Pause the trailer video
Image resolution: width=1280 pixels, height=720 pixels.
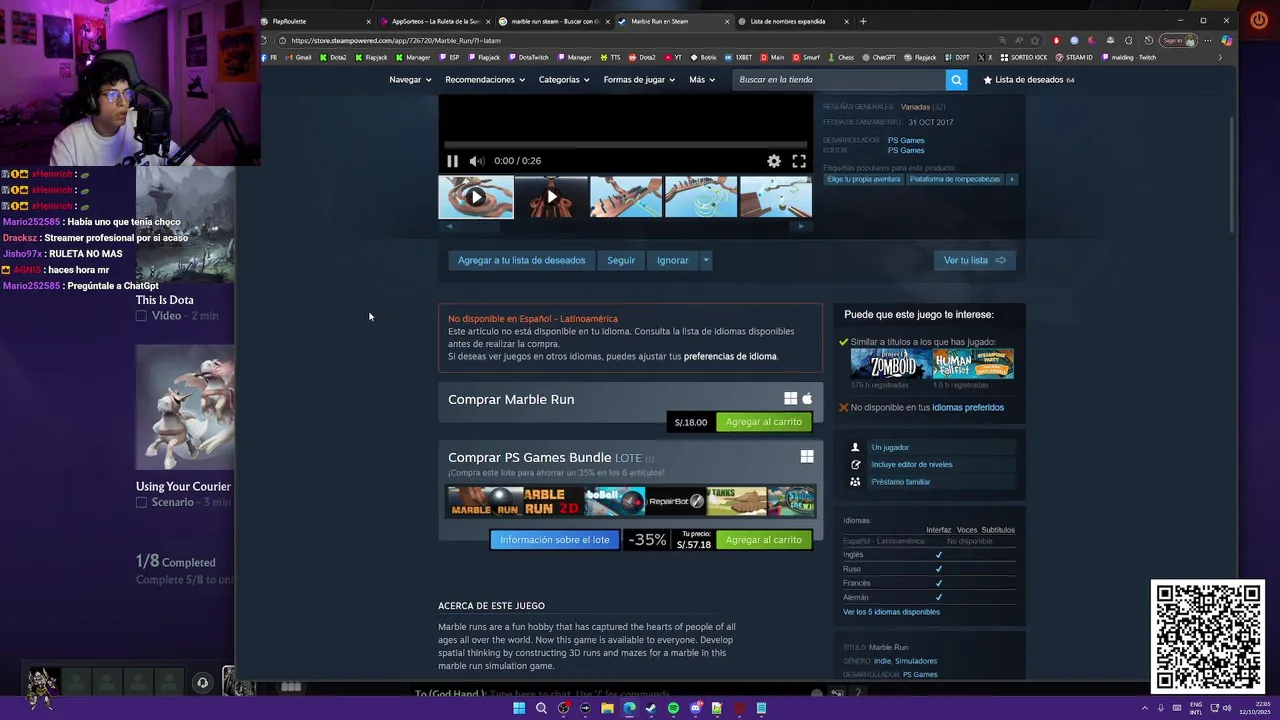pyautogui.click(x=452, y=161)
